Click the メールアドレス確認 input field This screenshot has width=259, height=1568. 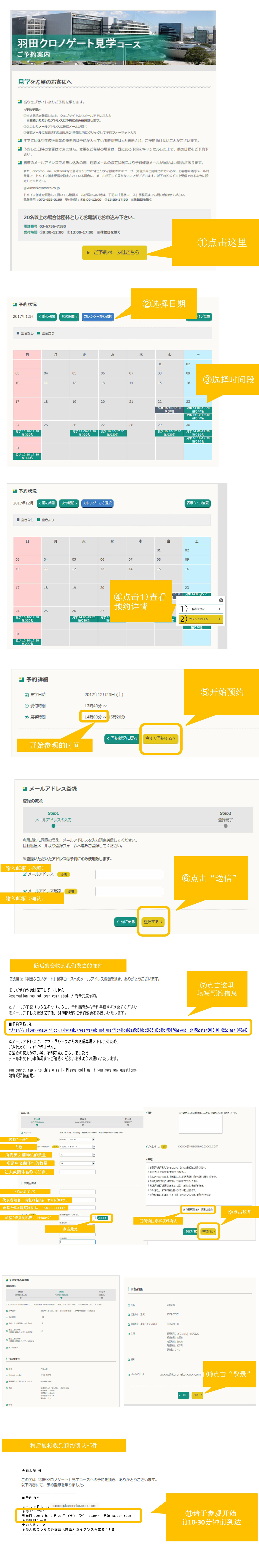coord(129,891)
